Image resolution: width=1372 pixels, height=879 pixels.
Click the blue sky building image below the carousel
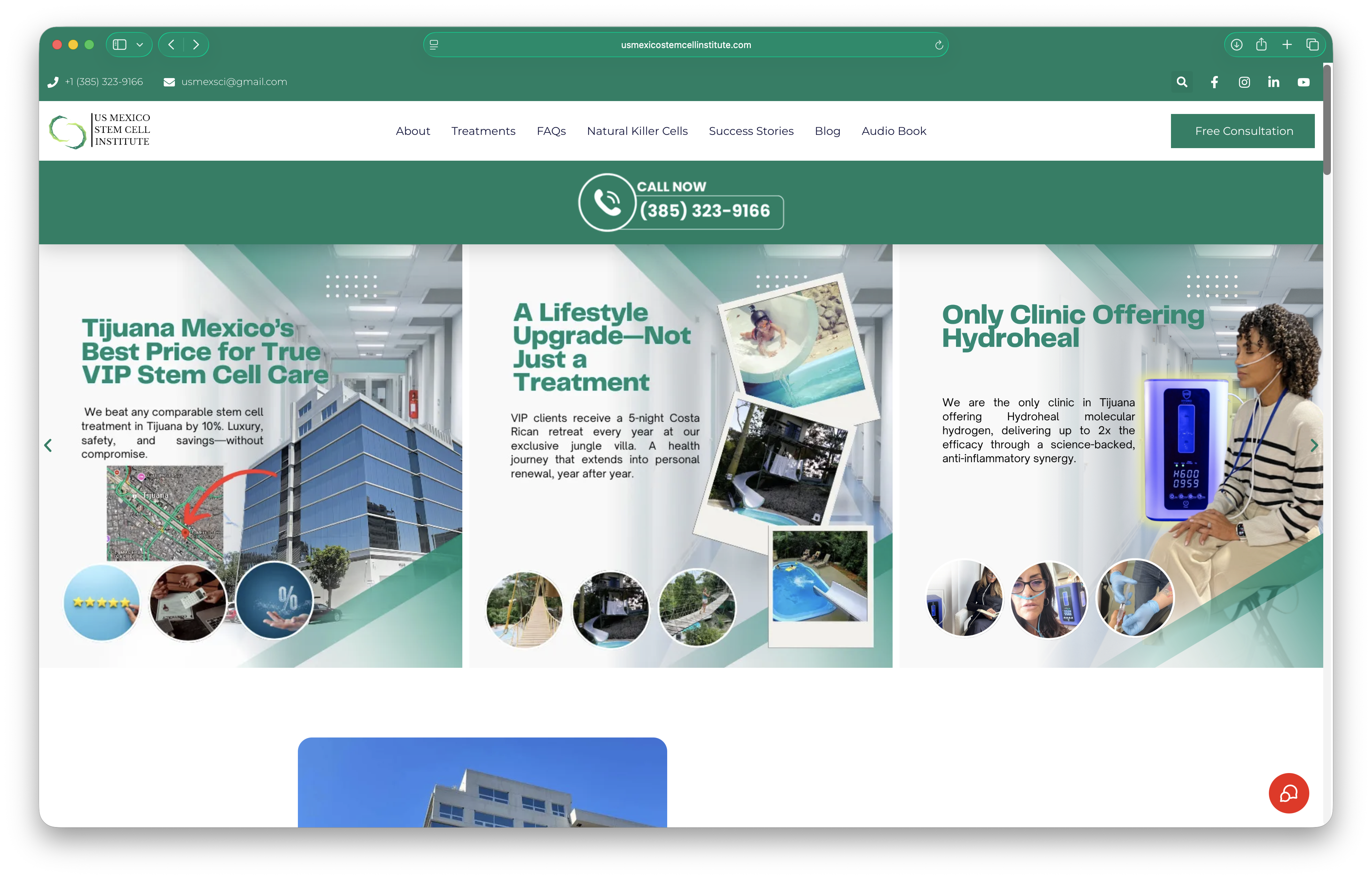point(482,782)
